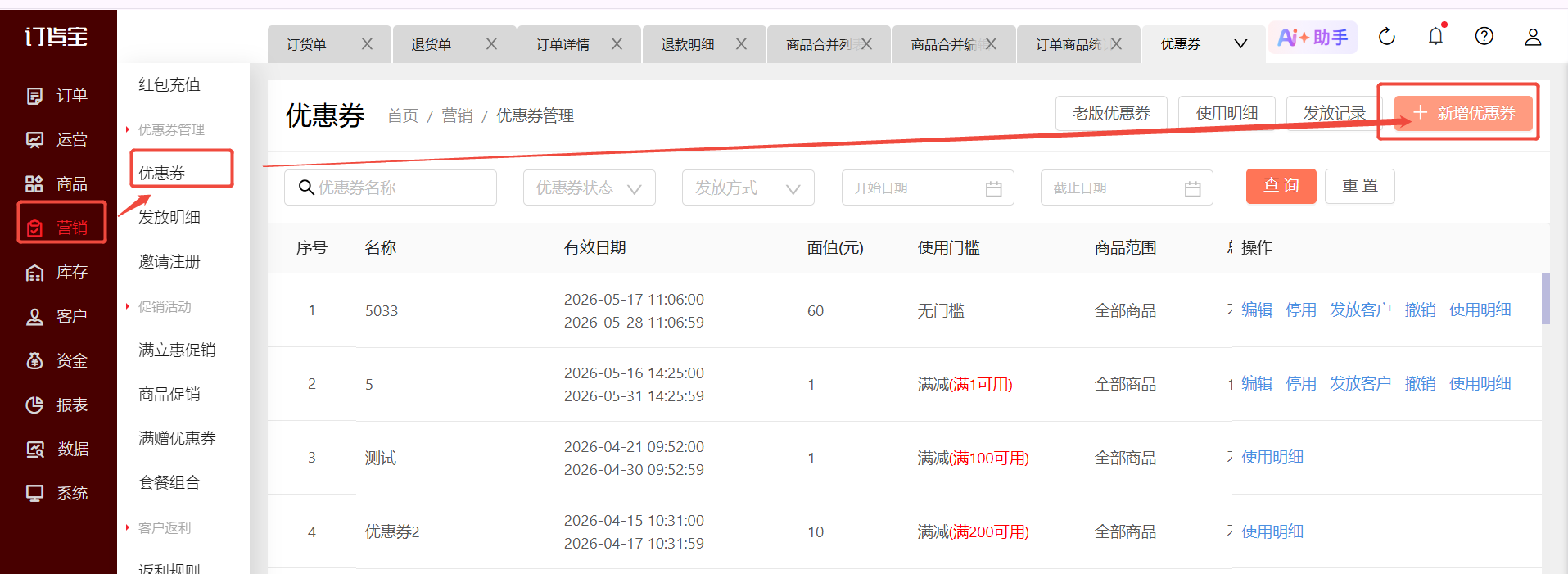Screen dimensions: 1568x574
Task: Click 停用 for coupon 5033
Action: pos(1301,310)
